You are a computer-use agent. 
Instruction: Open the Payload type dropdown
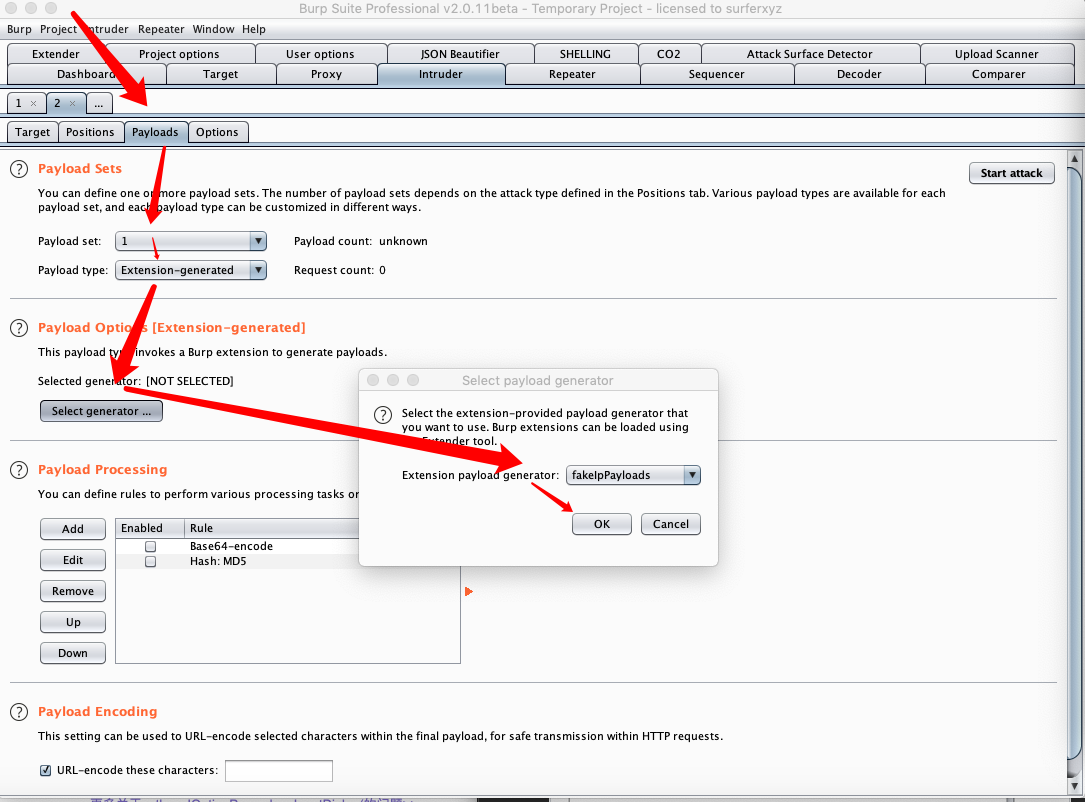tap(190, 270)
